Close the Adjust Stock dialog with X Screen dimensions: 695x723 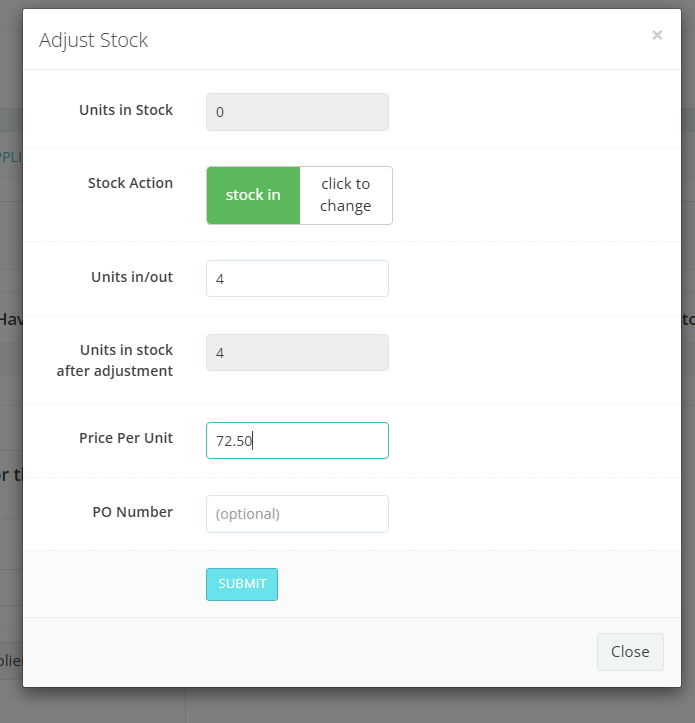coord(657,35)
